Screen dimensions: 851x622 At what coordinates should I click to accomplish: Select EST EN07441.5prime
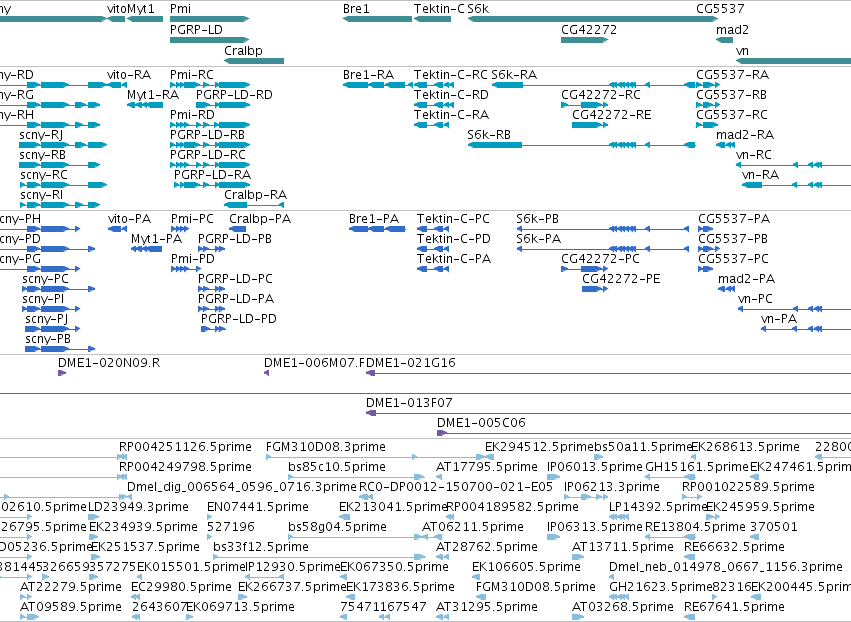pos(258,507)
